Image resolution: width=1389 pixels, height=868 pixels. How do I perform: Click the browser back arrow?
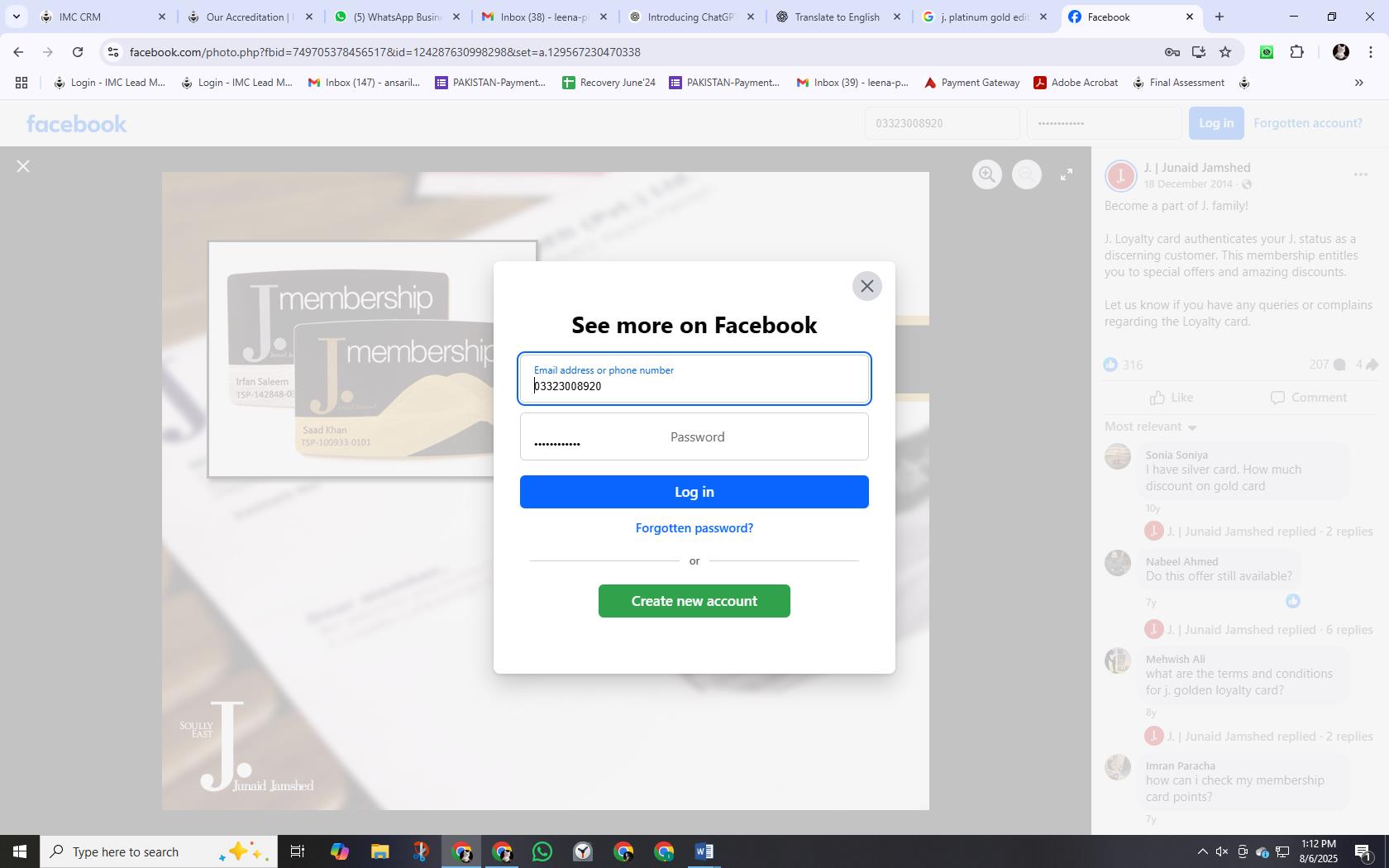18,52
